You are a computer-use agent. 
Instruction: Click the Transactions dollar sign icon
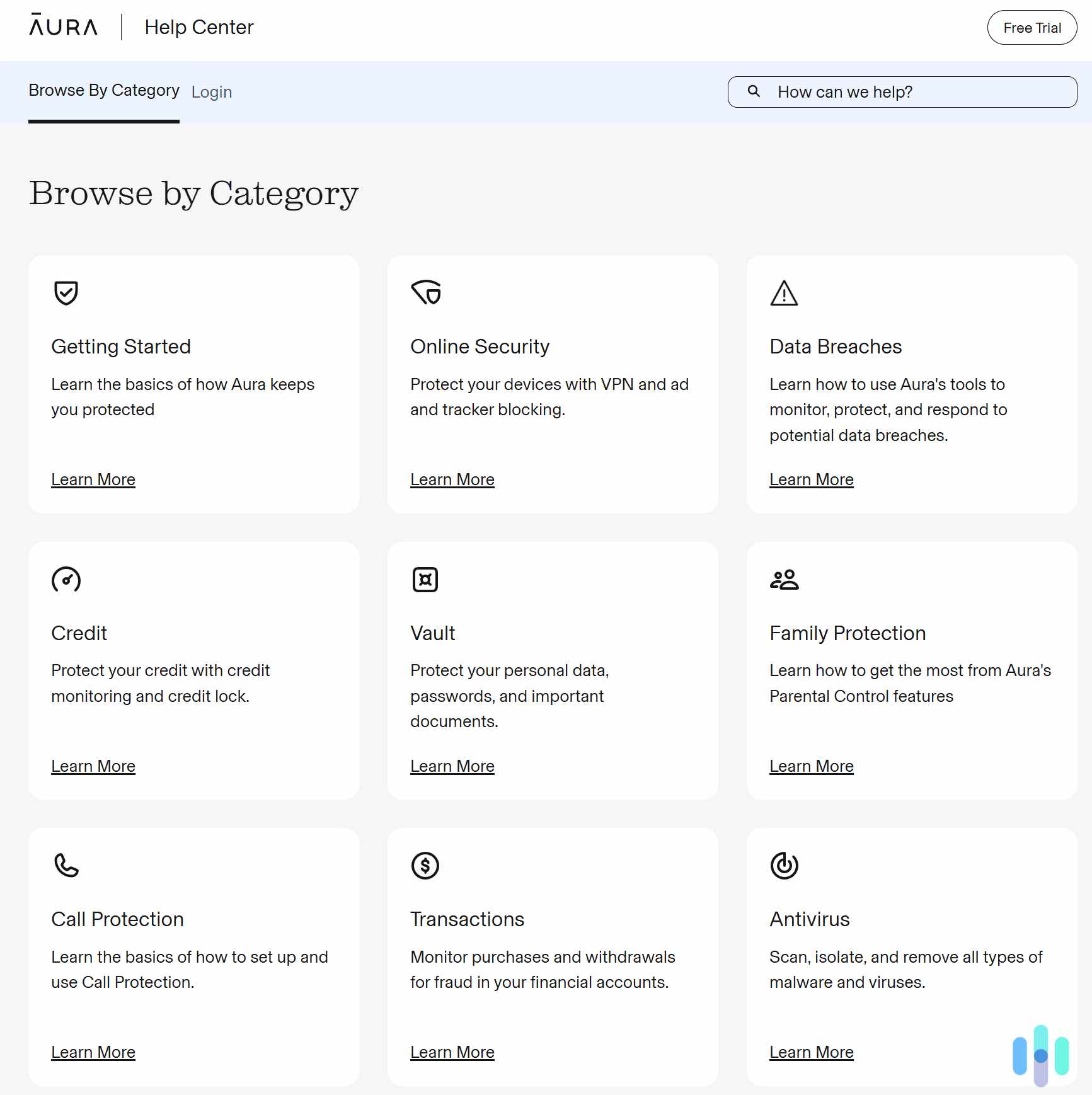425,866
